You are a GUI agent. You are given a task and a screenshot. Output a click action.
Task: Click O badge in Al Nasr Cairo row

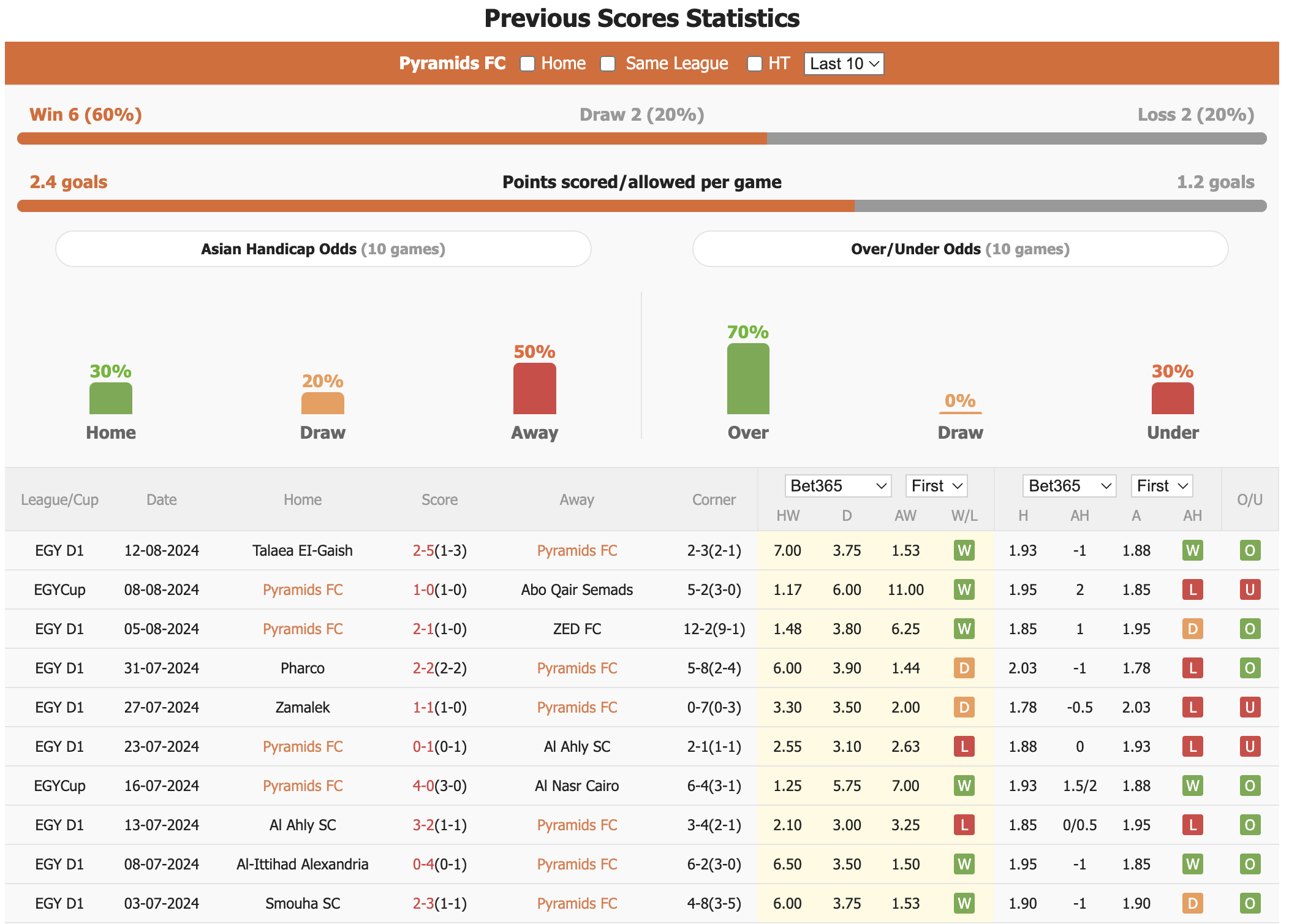point(1250,786)
